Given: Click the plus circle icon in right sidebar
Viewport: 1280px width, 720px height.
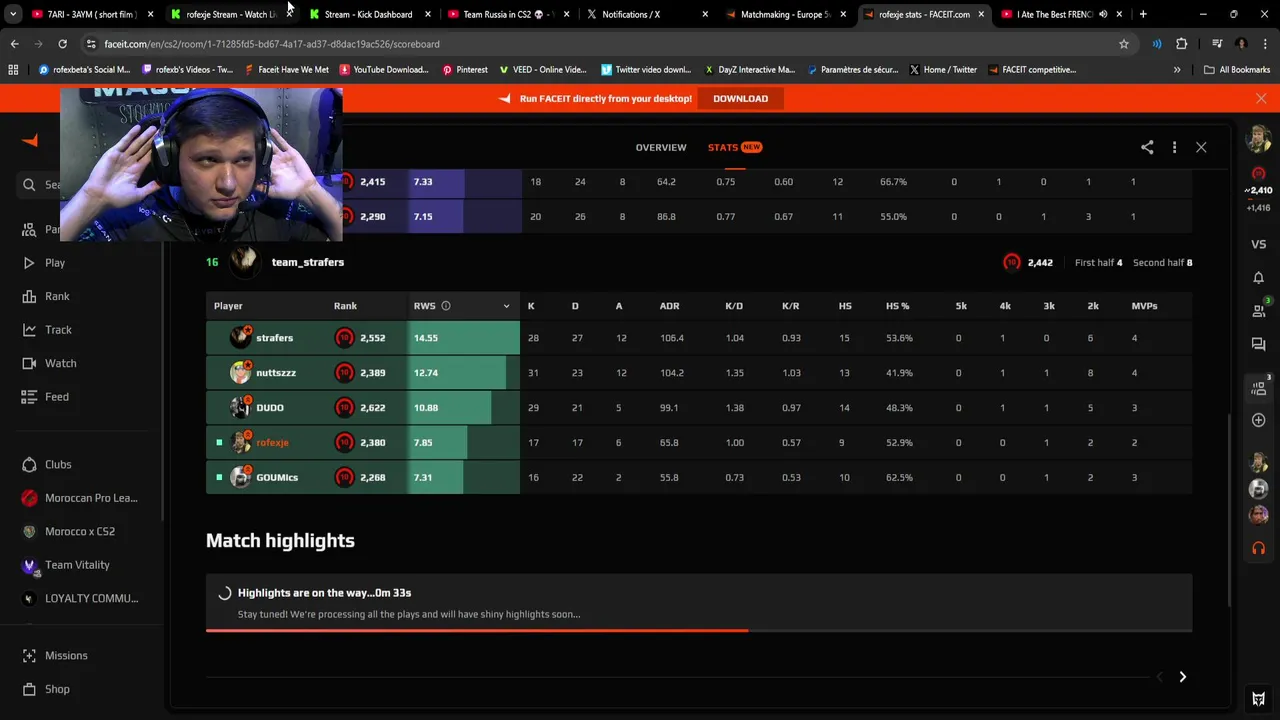Looking at the screenshot, I should coord(1259,420).
